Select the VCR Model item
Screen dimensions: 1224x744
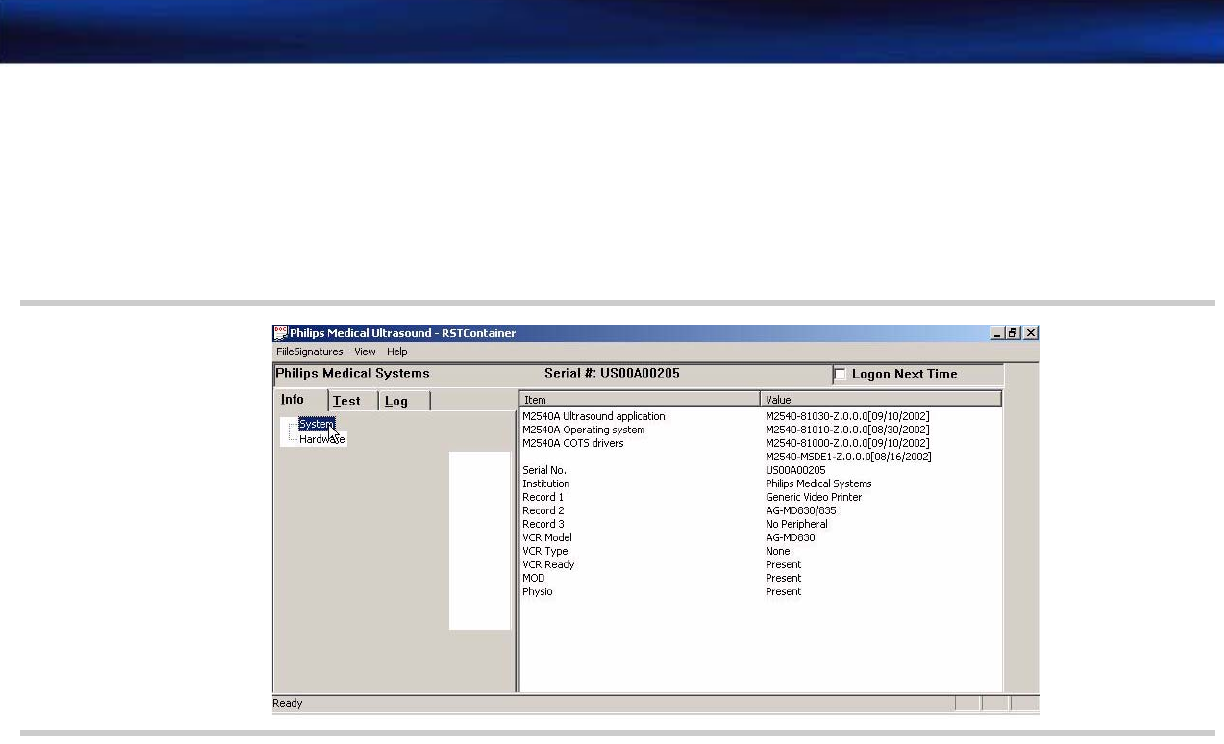click(x=547, y=538)
